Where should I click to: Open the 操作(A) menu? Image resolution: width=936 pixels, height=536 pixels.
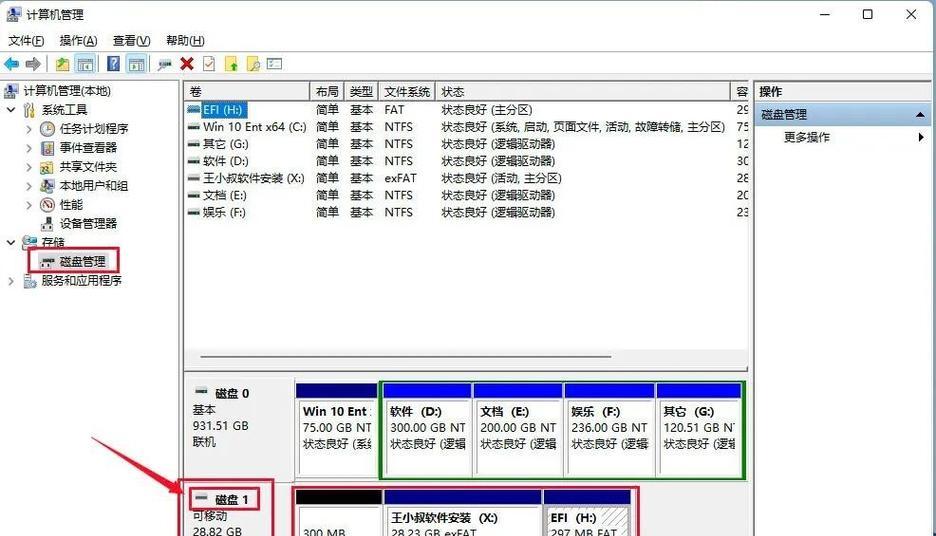click(78, 41)
